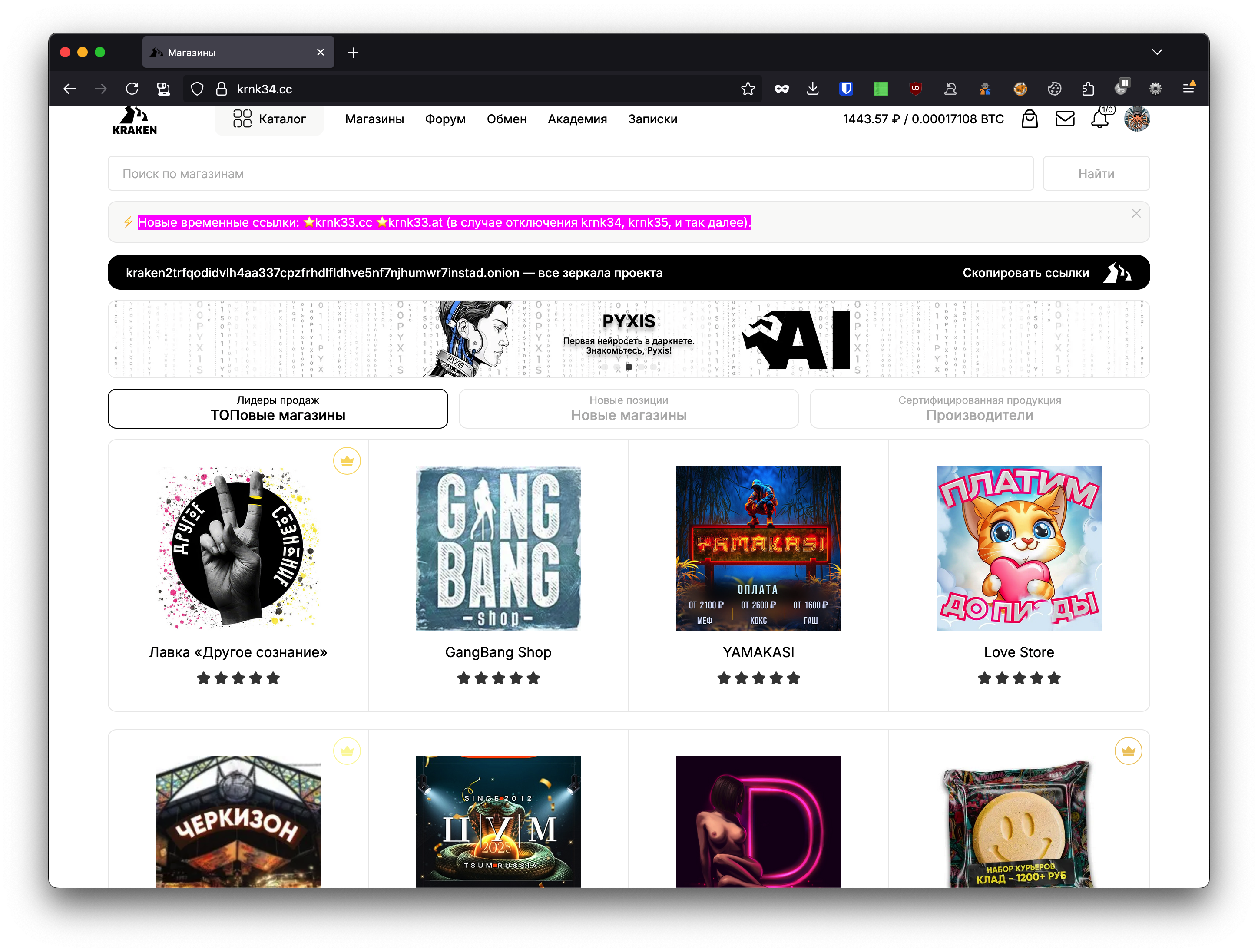Open the Каталог dropdown menu
Screen dimensions: 1258x952
point(270,119)
